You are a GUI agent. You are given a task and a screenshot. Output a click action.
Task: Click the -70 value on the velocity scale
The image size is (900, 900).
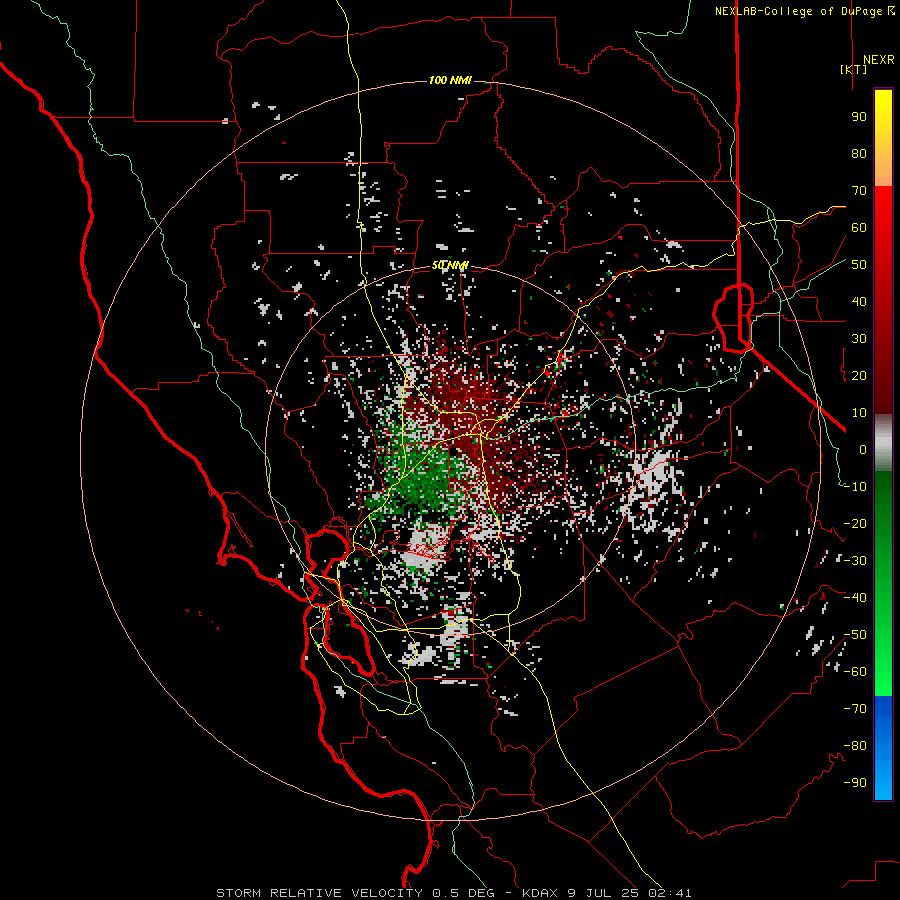855,709
